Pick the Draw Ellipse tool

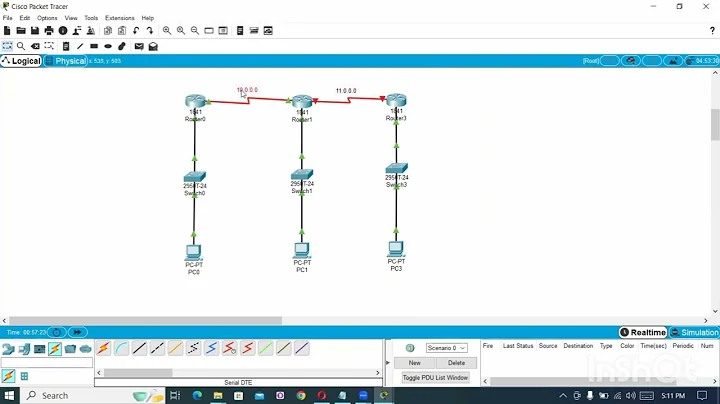coord(108,46)
